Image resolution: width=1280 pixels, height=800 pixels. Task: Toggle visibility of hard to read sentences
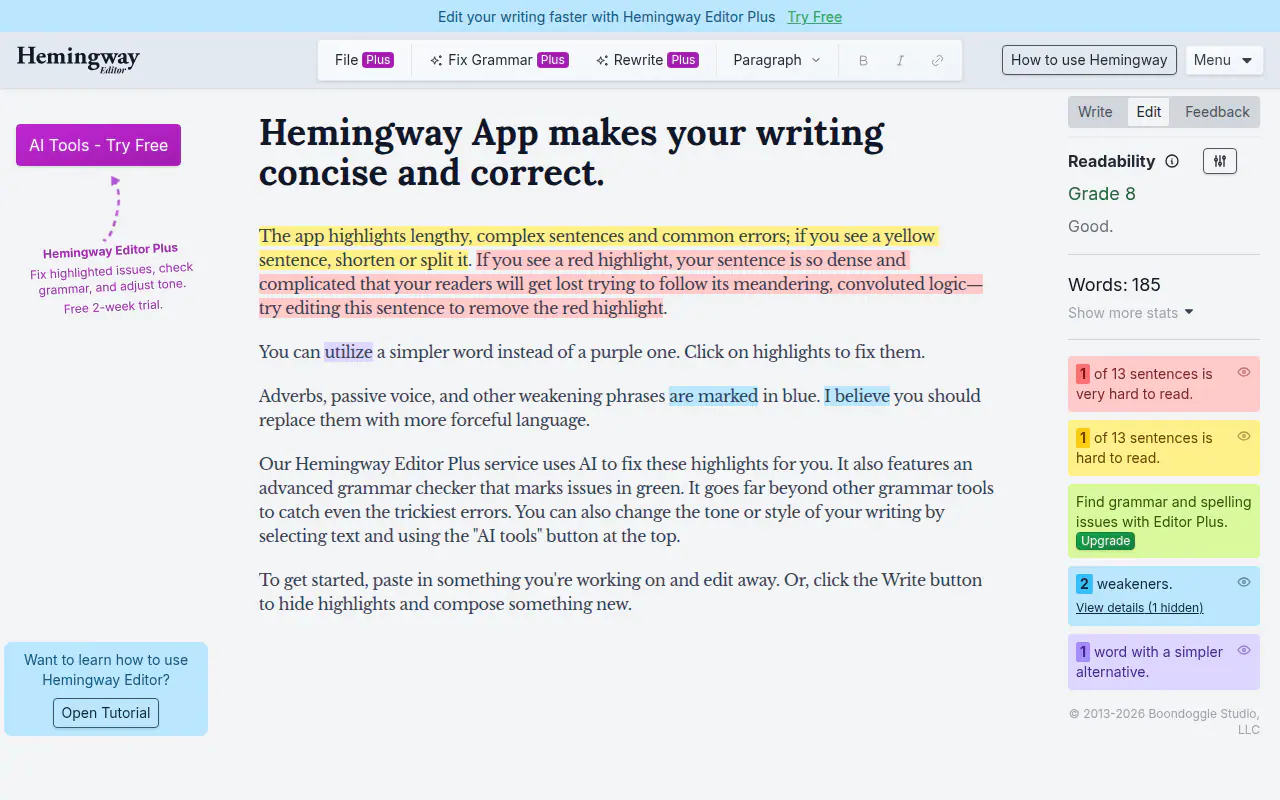pyautogui.click(x=1244, y=436)
